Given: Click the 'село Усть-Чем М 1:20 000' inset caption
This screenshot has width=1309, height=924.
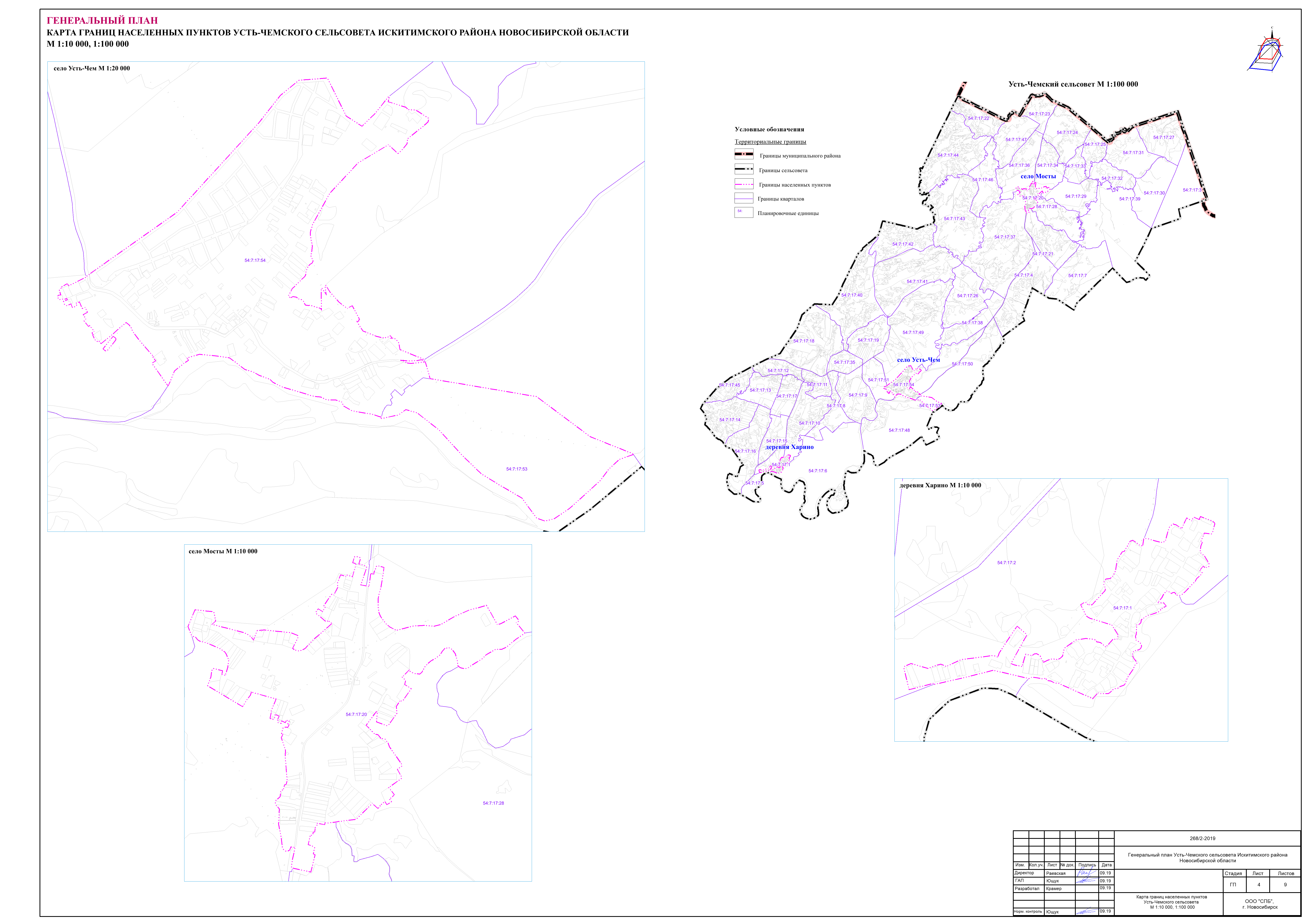Looking at the screenshot, I should coord(92,68).
